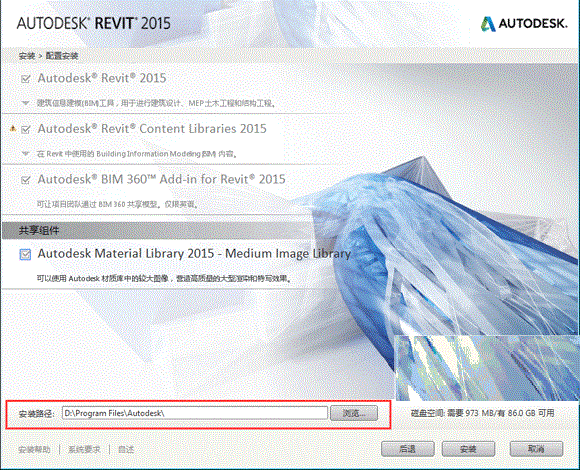Click the install path input field

coord(195,413)
